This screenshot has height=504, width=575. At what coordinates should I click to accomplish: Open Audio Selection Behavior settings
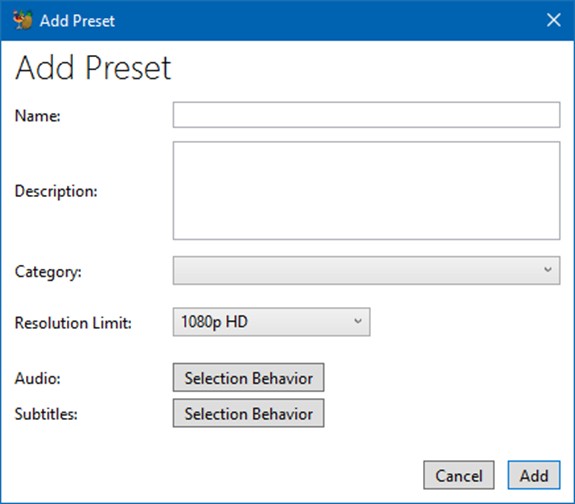(248, 377)
